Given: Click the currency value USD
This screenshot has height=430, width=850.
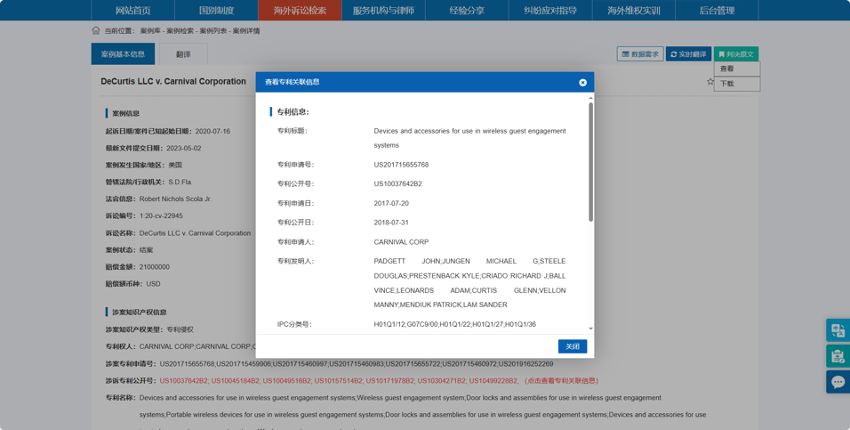Looking at the screenshot, I should coord(153,284).
